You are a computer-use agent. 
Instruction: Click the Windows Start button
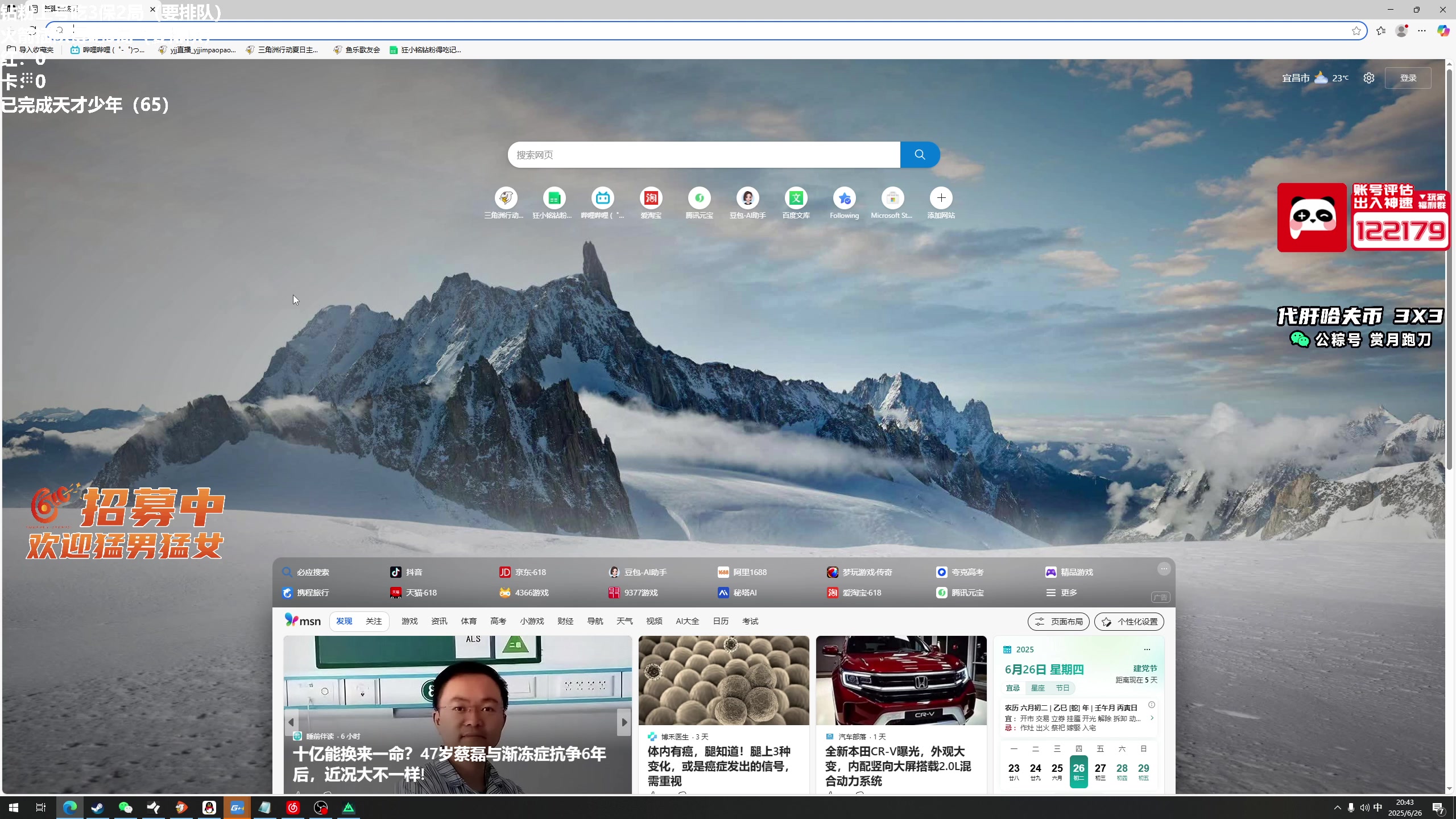[x=14, y=807]
